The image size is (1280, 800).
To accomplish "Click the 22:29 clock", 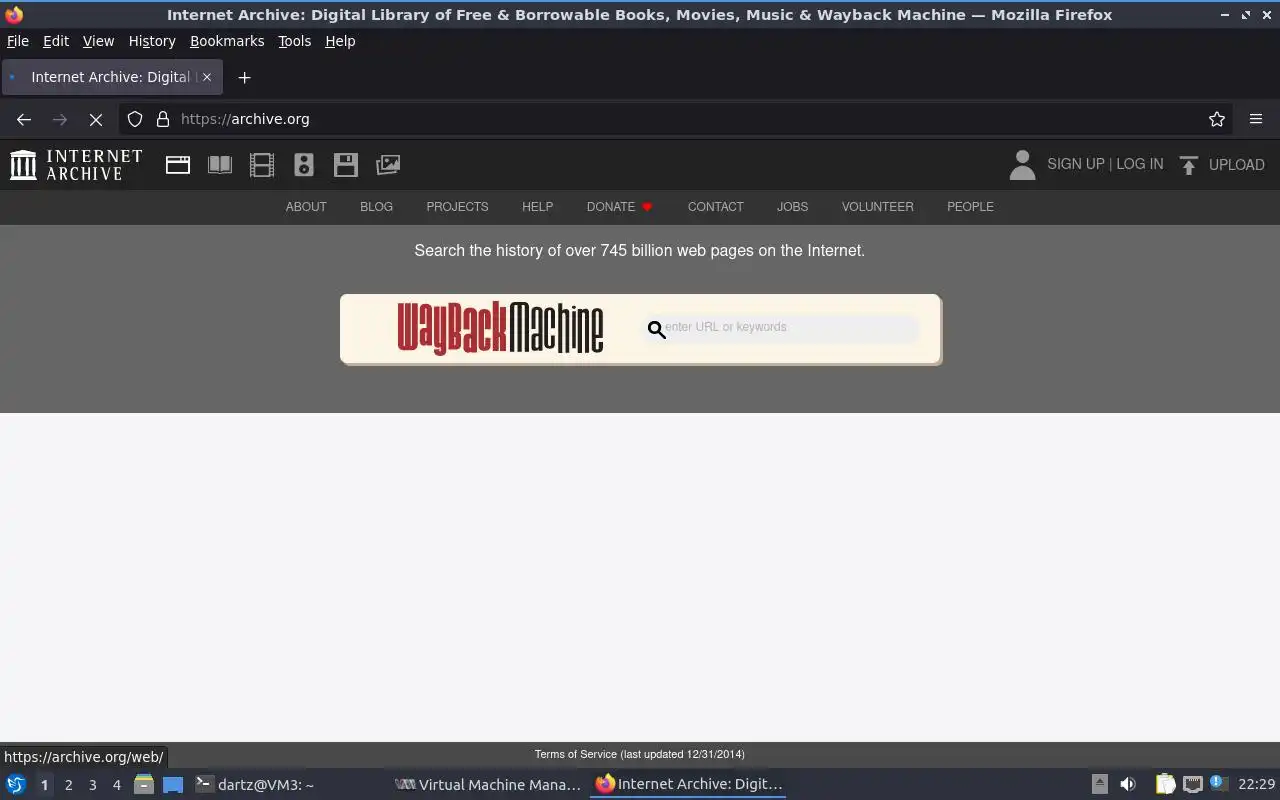I will 1256,784.
